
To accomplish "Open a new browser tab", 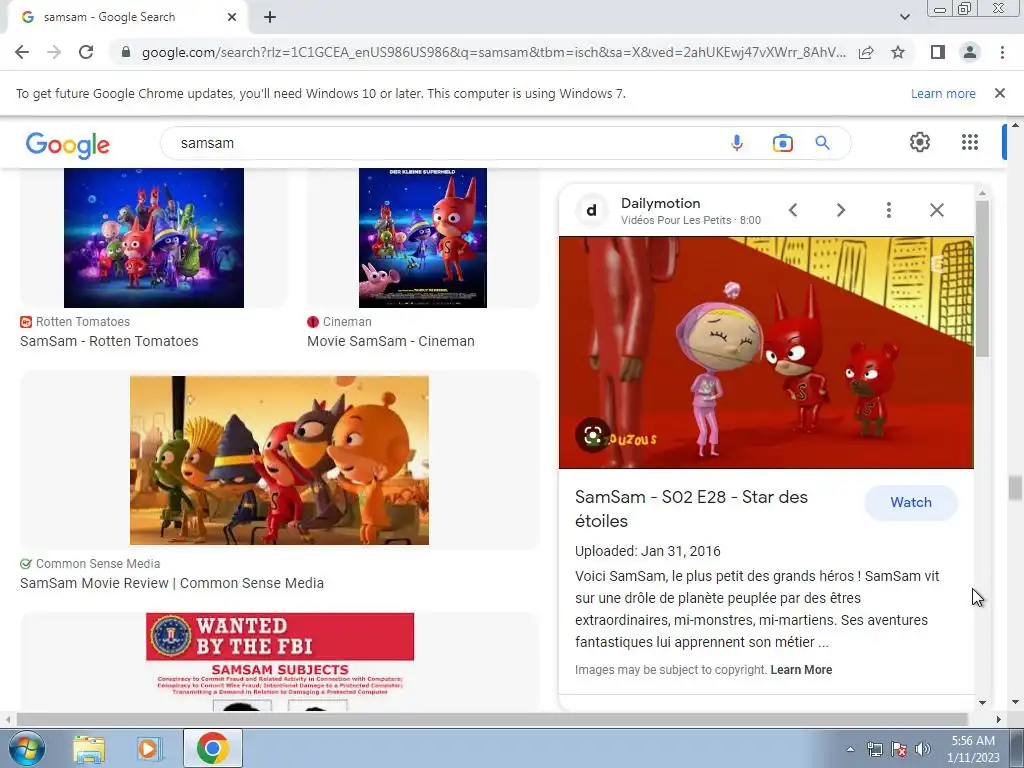I will [x=270, y=18].
